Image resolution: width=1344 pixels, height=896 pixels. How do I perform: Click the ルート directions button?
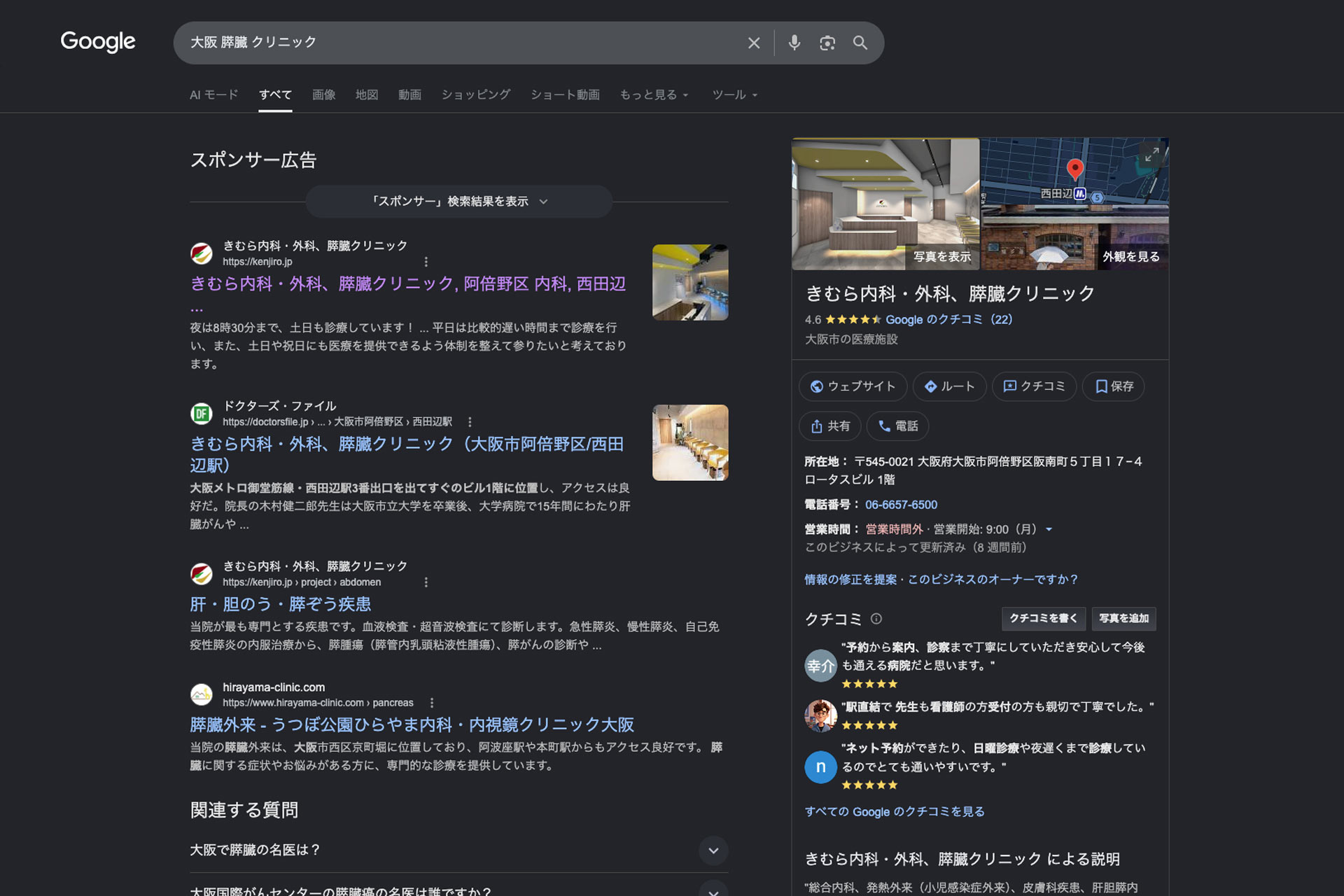(949, 386)
